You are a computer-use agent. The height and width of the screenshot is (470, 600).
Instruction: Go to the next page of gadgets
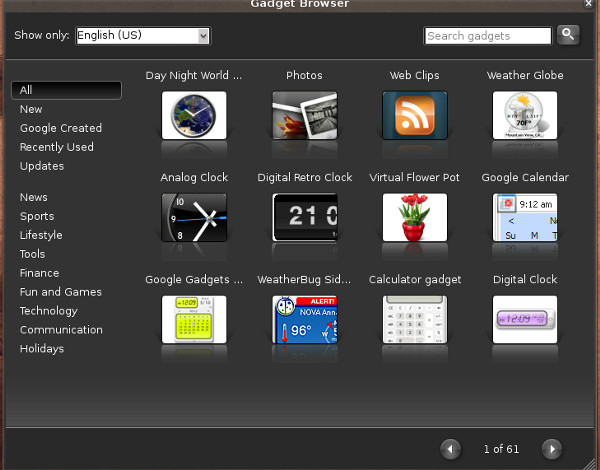click(552, 449)
